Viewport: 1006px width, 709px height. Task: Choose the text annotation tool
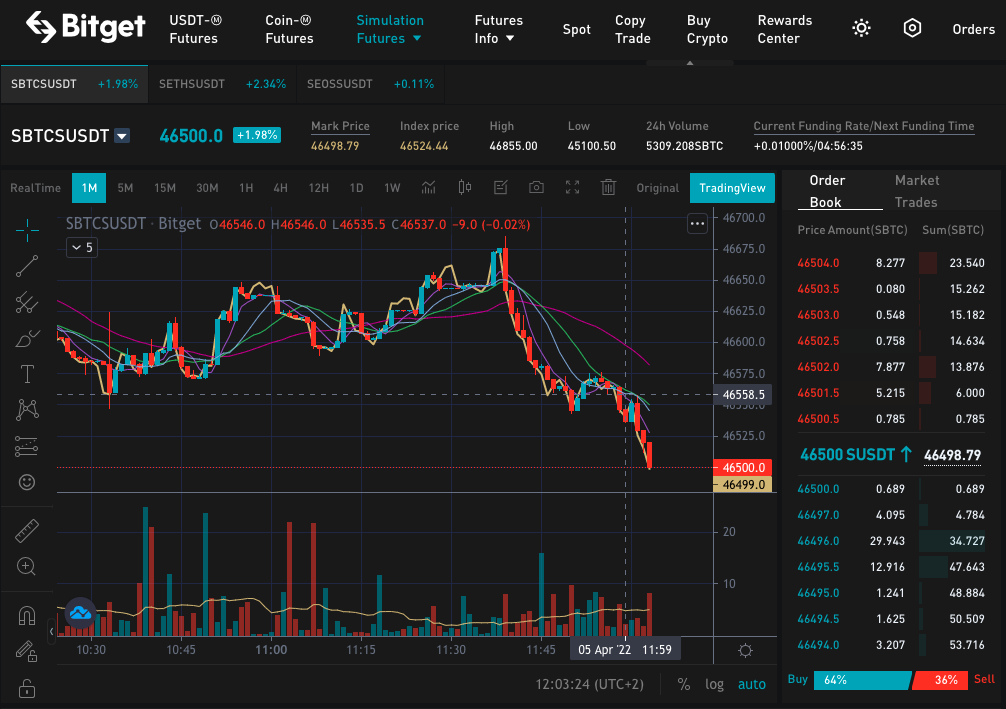click(27, 373)
